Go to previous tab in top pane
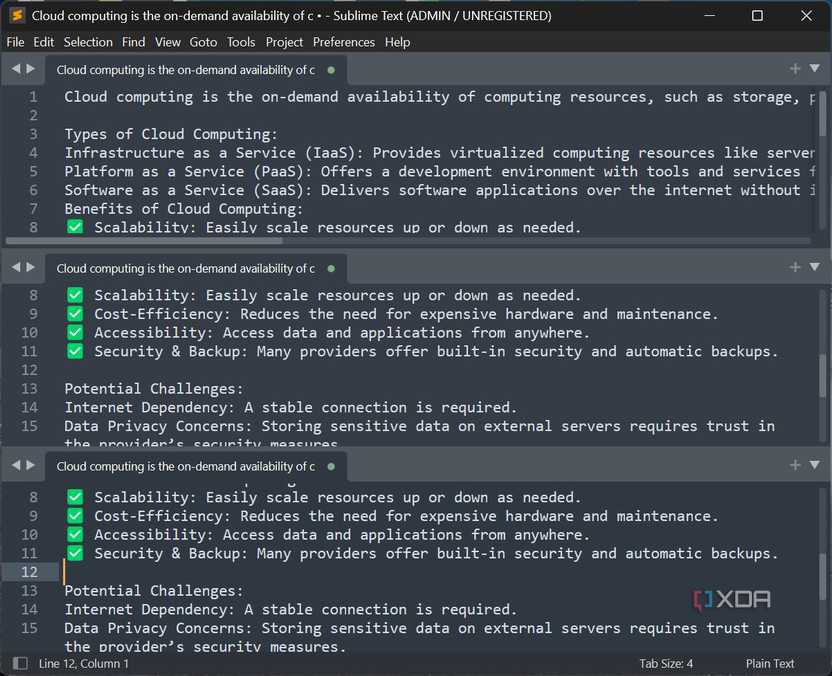832x676 pixels. [x=16, y=69]
